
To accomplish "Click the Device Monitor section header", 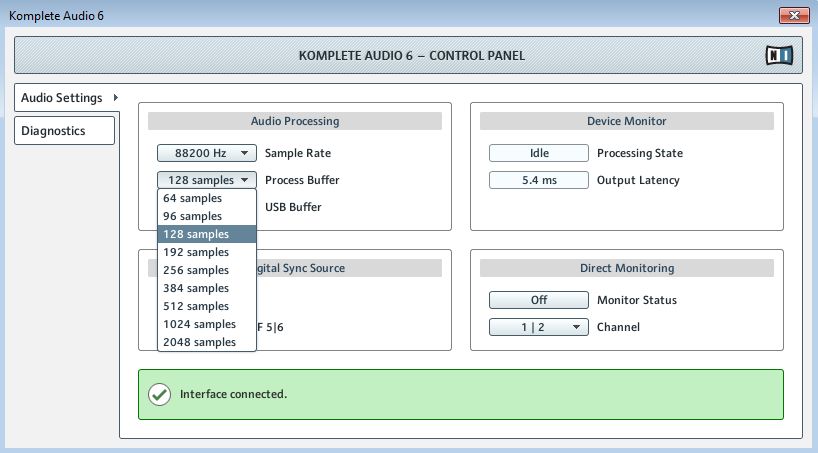I will 627,121.
